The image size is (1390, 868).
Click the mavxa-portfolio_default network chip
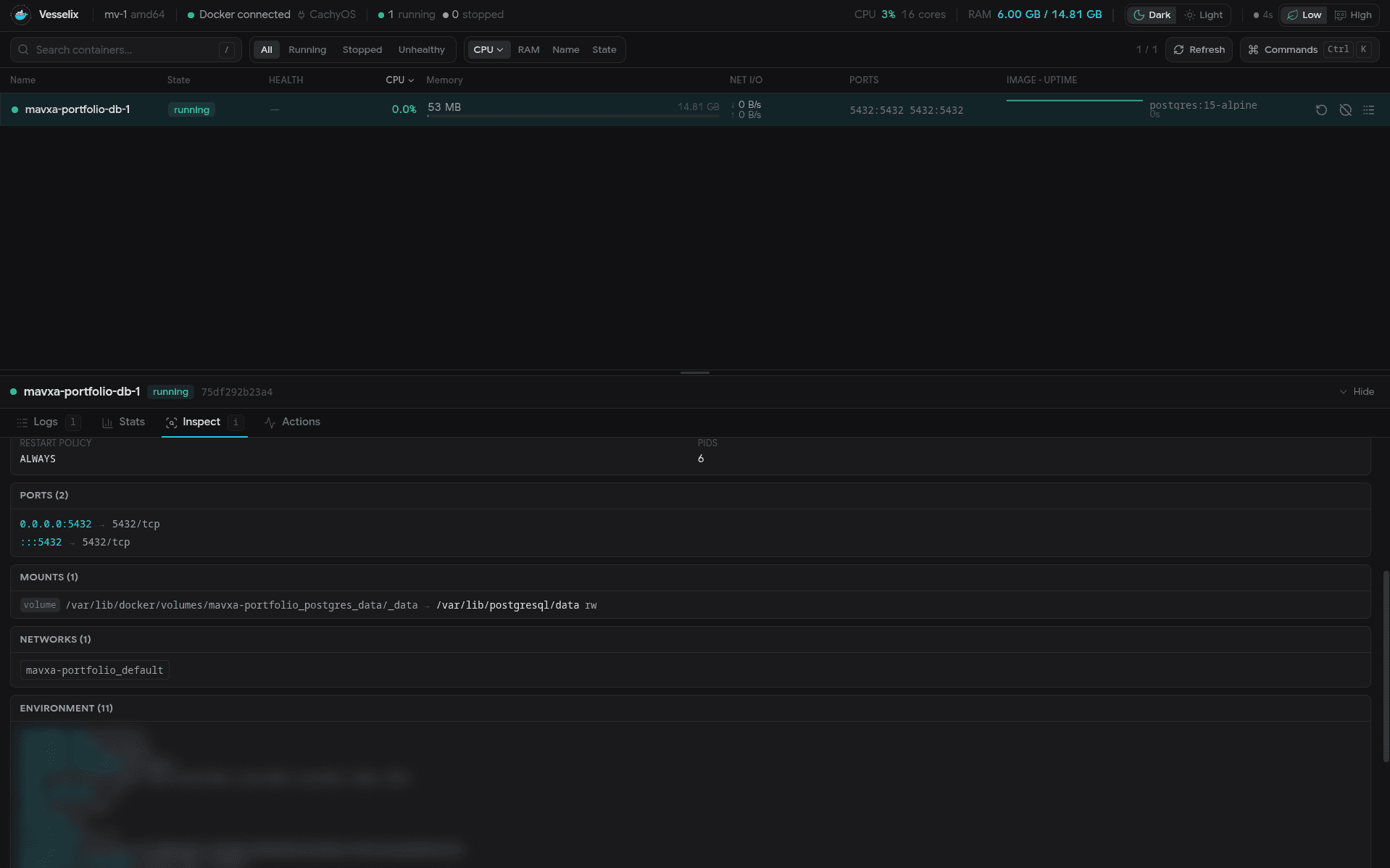point(95,670)
